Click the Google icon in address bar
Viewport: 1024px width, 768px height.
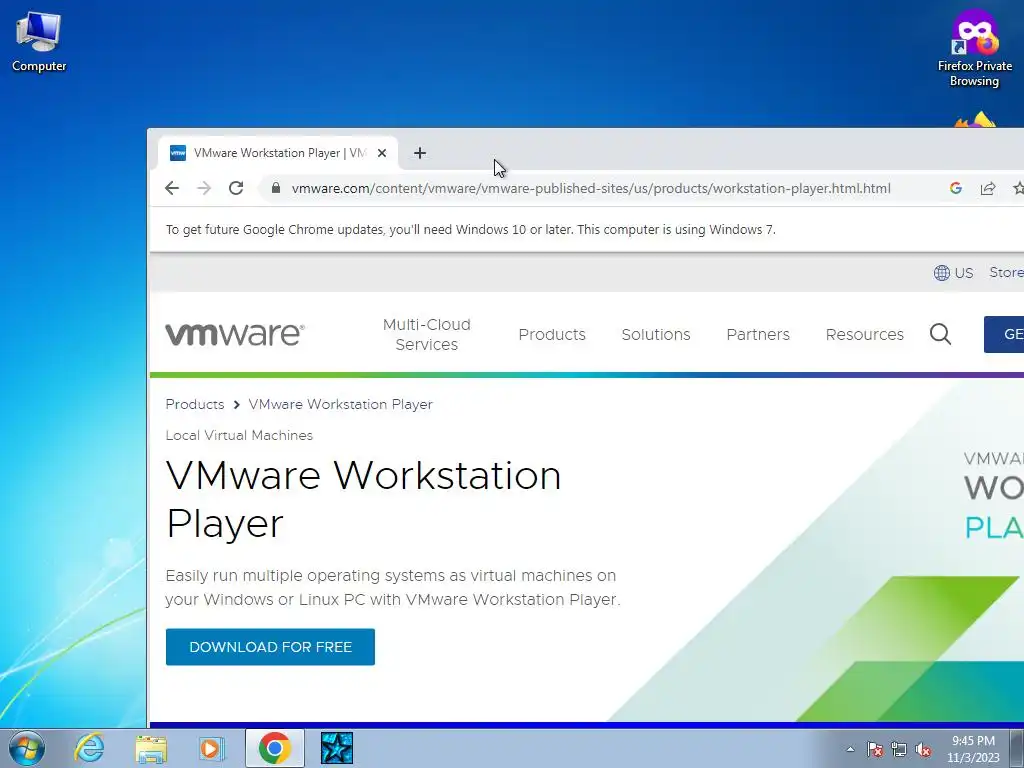pos(955,188)
